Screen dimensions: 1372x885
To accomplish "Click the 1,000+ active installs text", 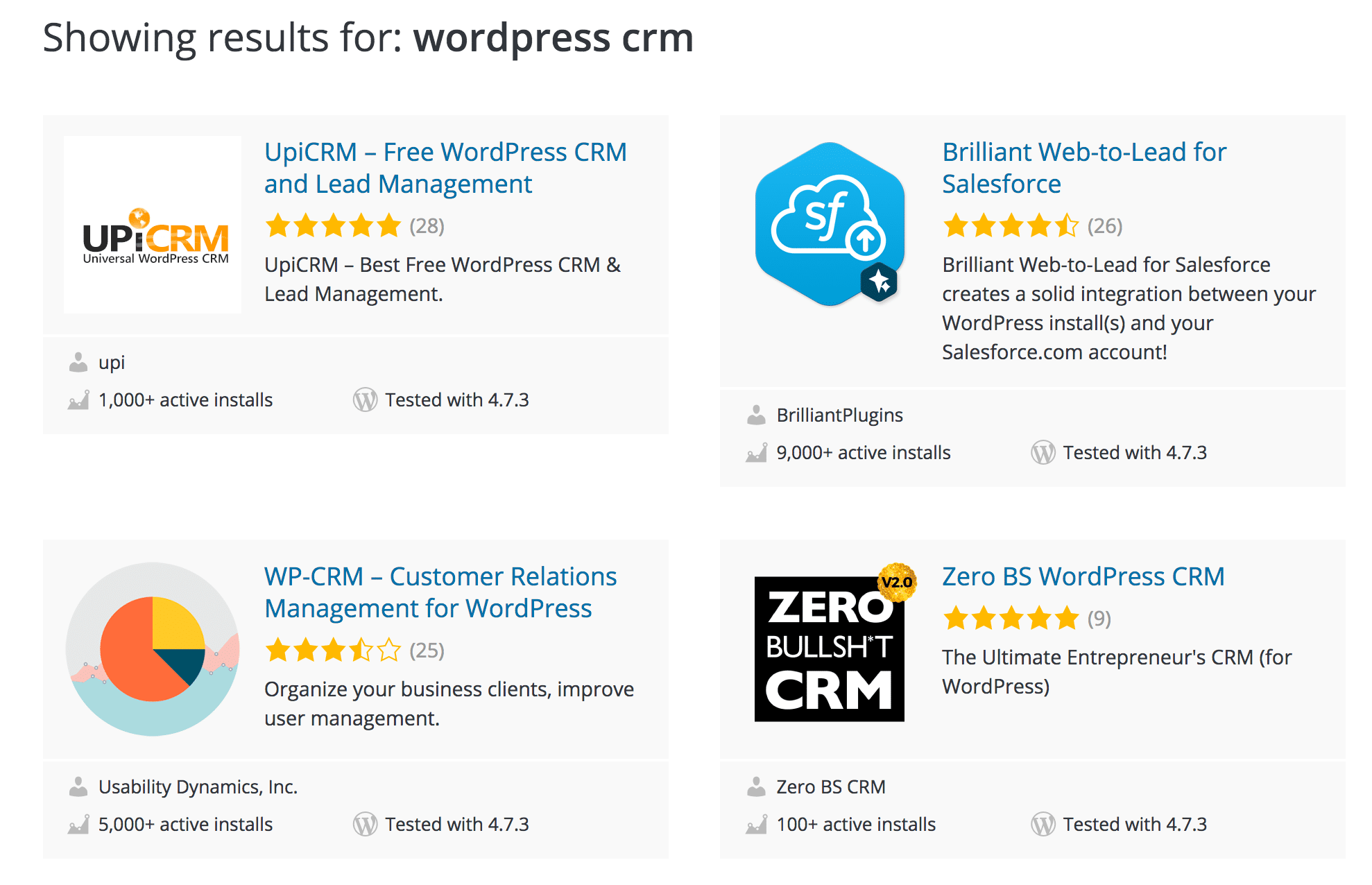I will pyautogui.click(x=185, y=400).
